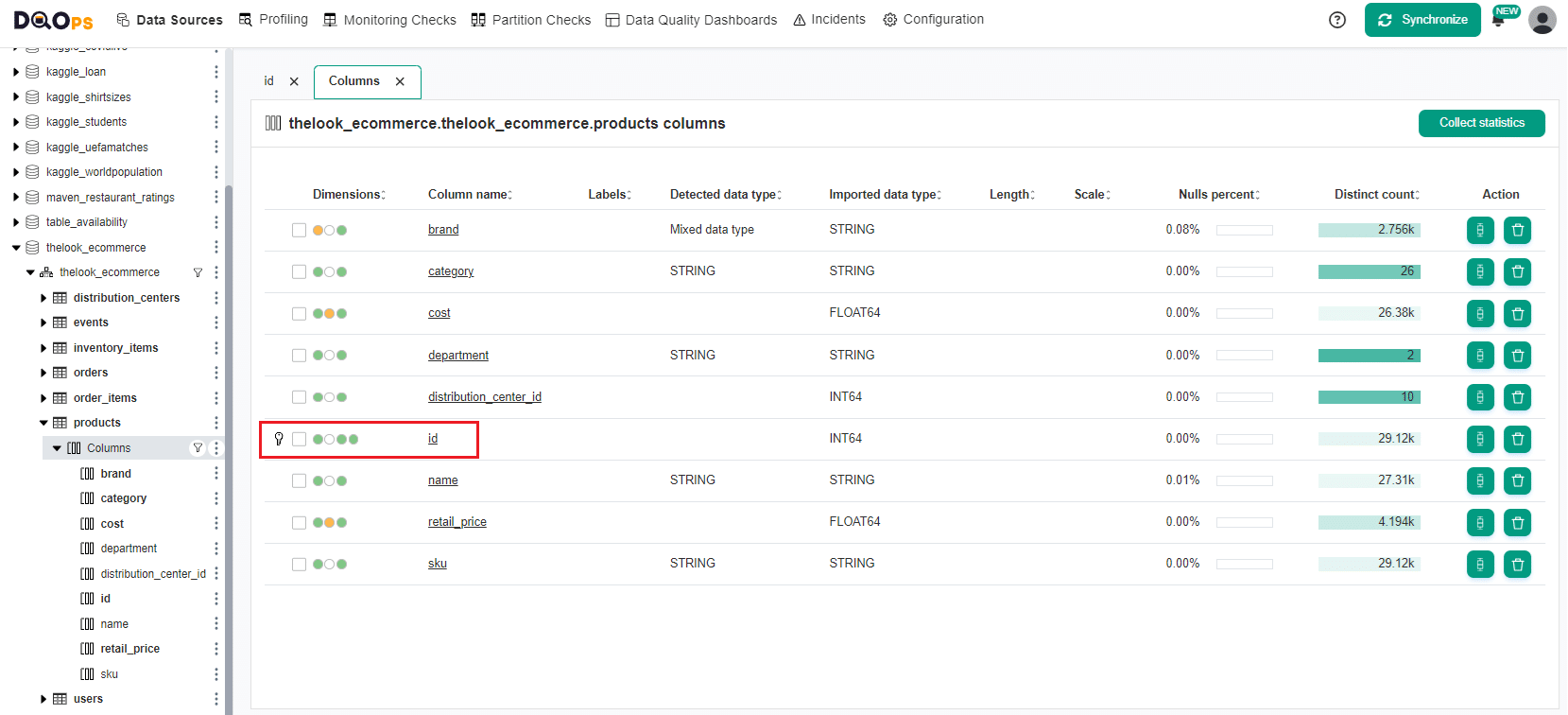Open the sku column link
The width and height of the screenshot is (1568, 715).
tap(438, 564)
